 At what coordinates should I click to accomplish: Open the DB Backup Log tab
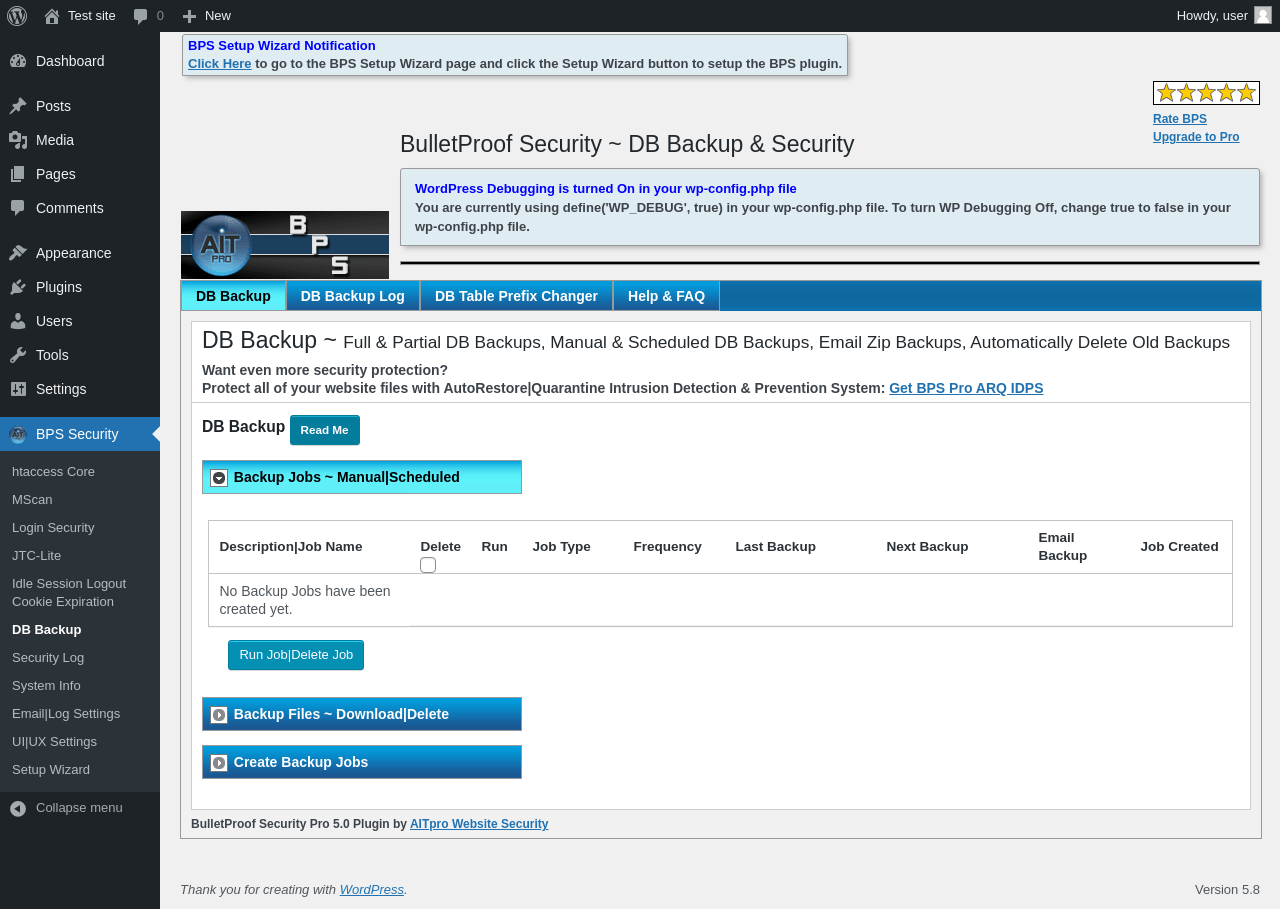coord(353,296)
